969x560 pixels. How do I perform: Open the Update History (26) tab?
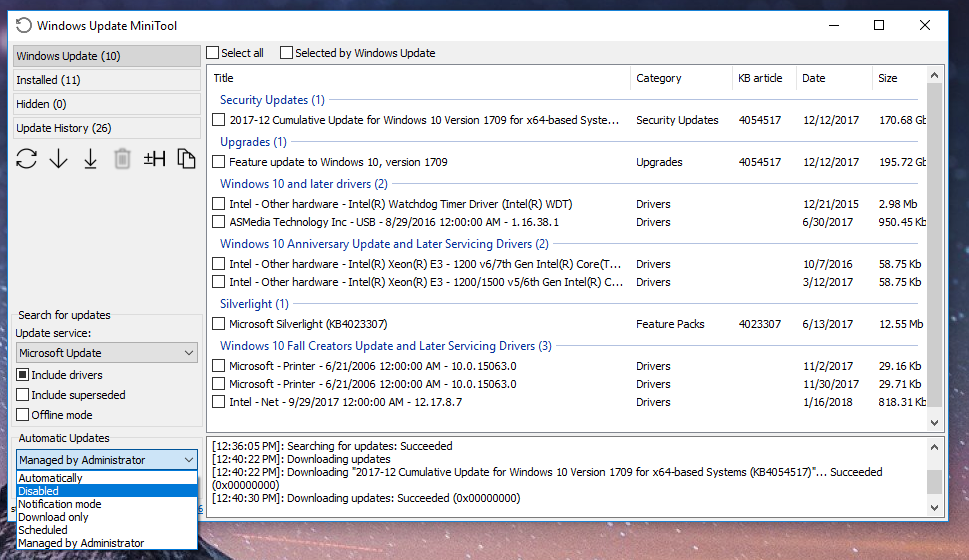click(x=107, y=128)
